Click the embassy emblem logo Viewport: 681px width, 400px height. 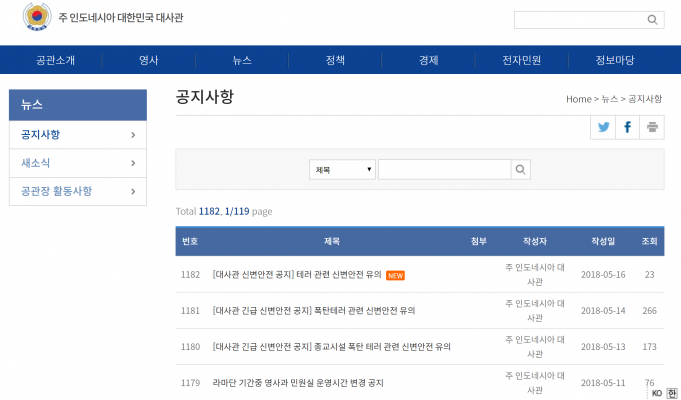coord(36,18)
